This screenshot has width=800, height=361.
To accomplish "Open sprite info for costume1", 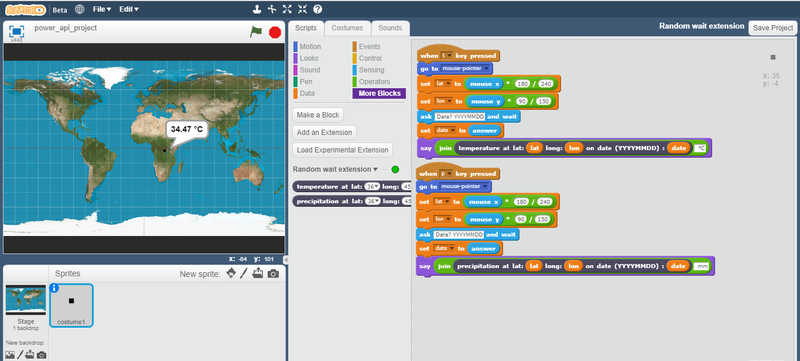I will (x=55, y=288).
